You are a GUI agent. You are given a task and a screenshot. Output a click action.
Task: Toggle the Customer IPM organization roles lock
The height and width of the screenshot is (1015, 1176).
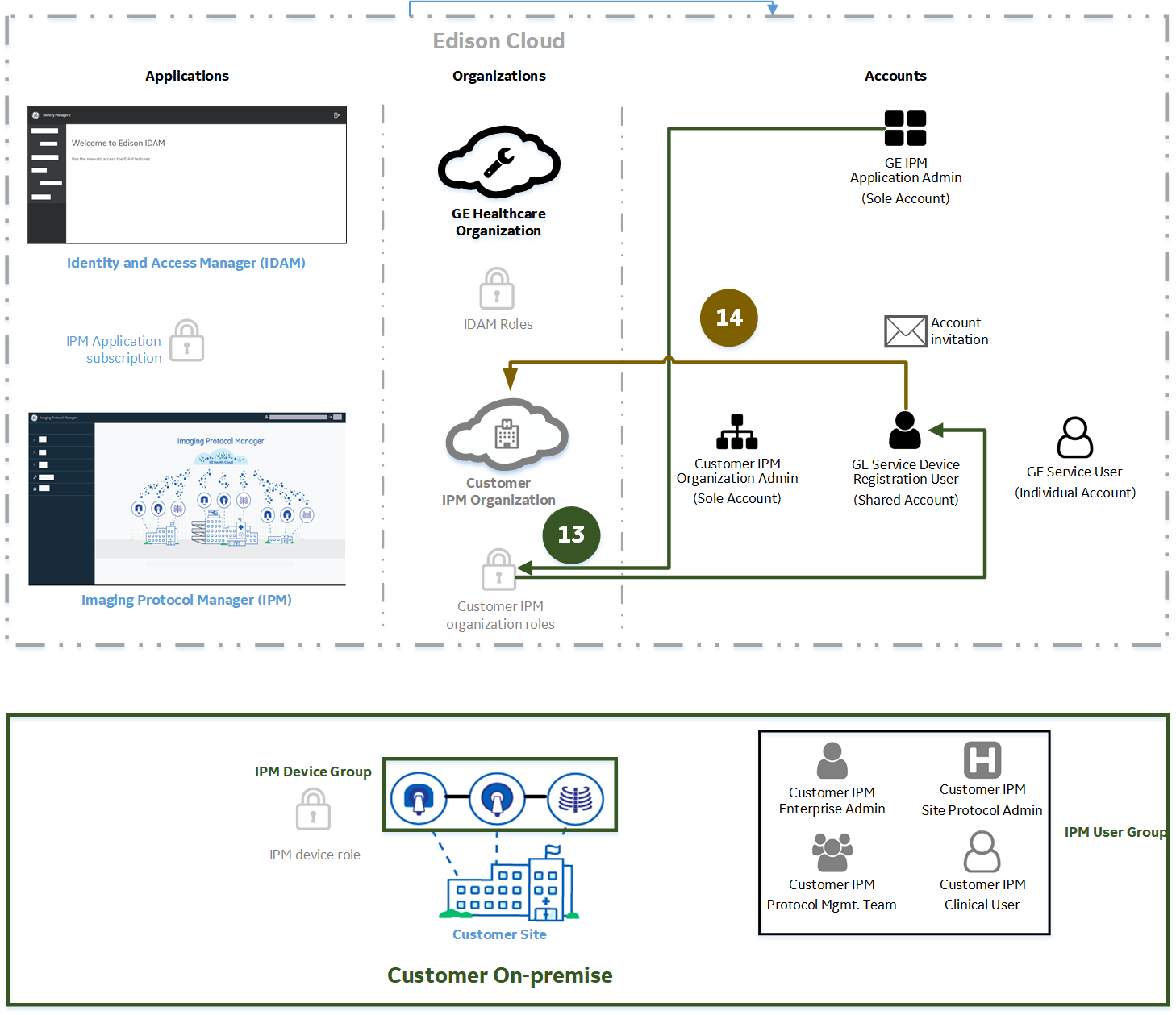pyautogui.click(x=499, y=570)
